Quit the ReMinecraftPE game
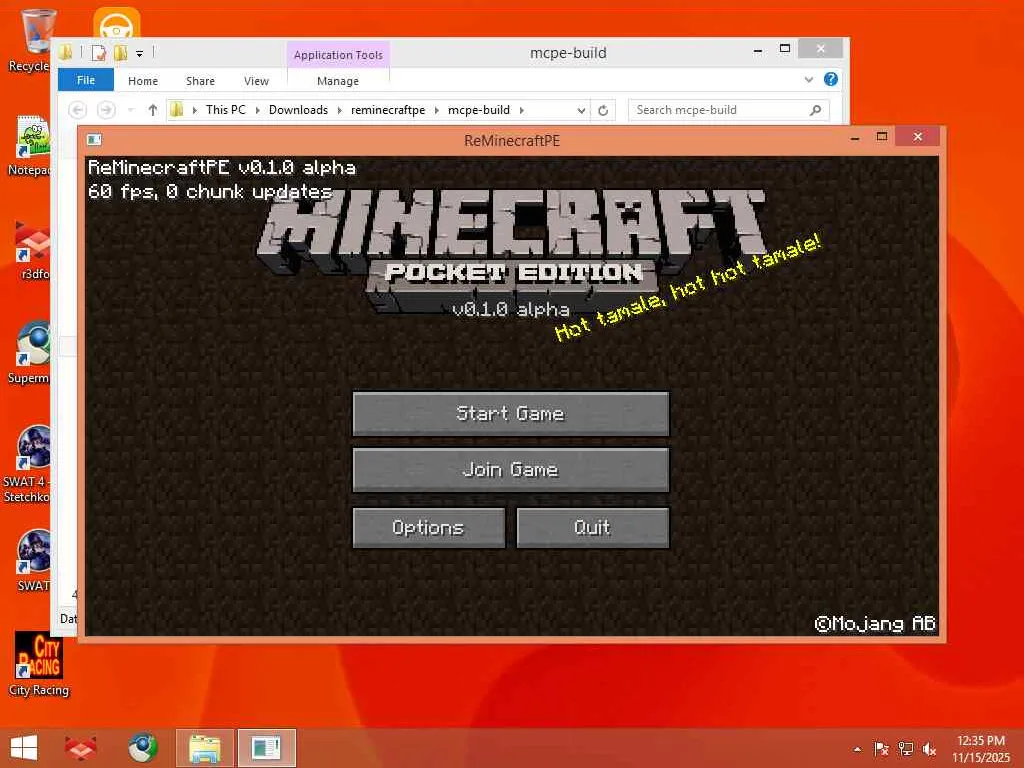1024x768 pixels. click(592, 527)
